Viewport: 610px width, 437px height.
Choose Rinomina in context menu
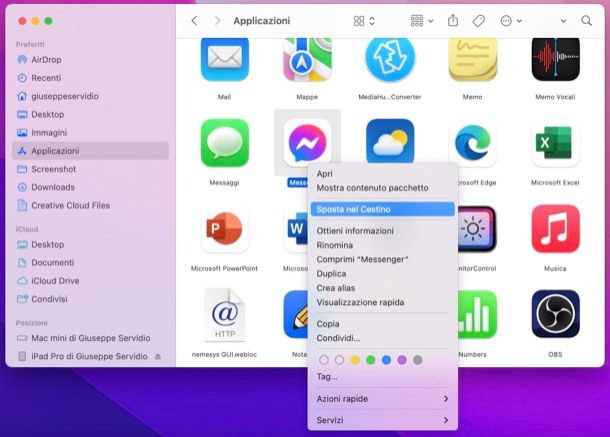click(382, 245)
